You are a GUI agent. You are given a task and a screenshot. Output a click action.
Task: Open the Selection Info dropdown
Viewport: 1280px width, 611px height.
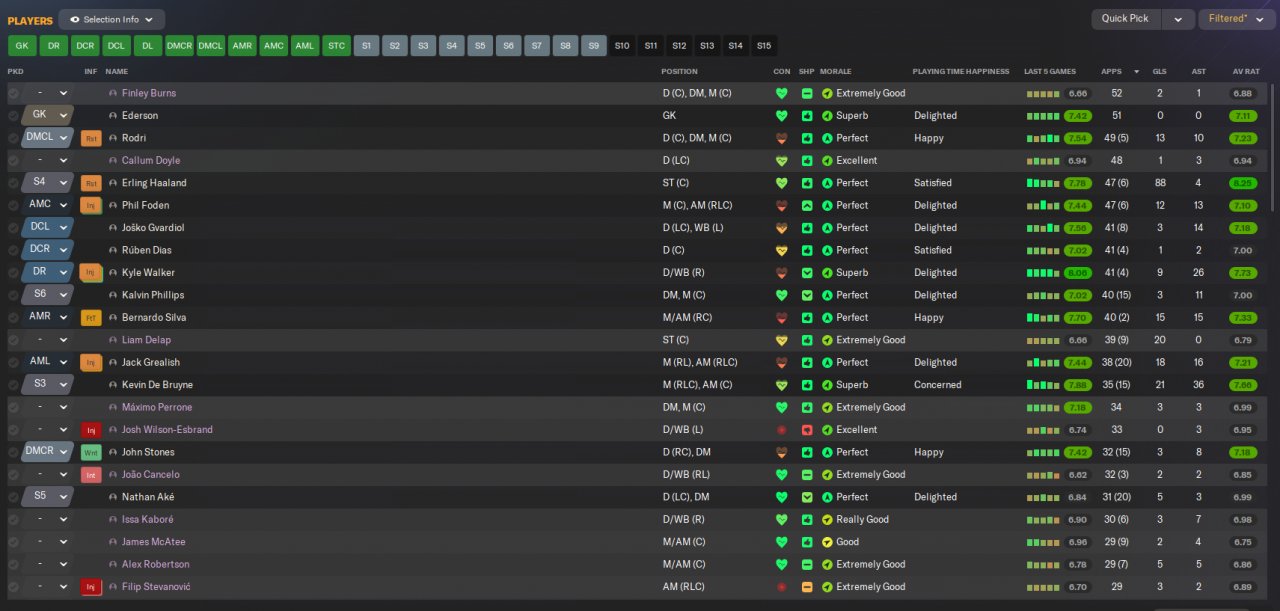click(x=112, y=19)
